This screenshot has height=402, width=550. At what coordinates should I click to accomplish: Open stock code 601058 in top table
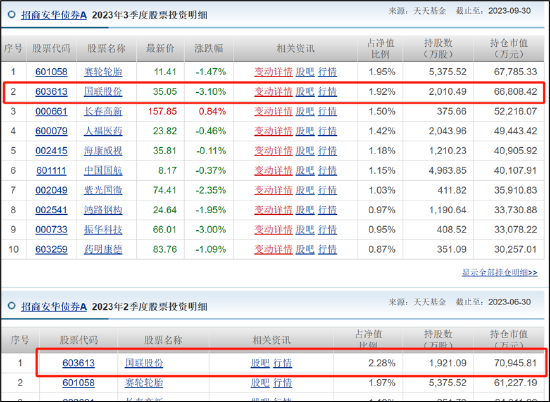tap(51, 72)
